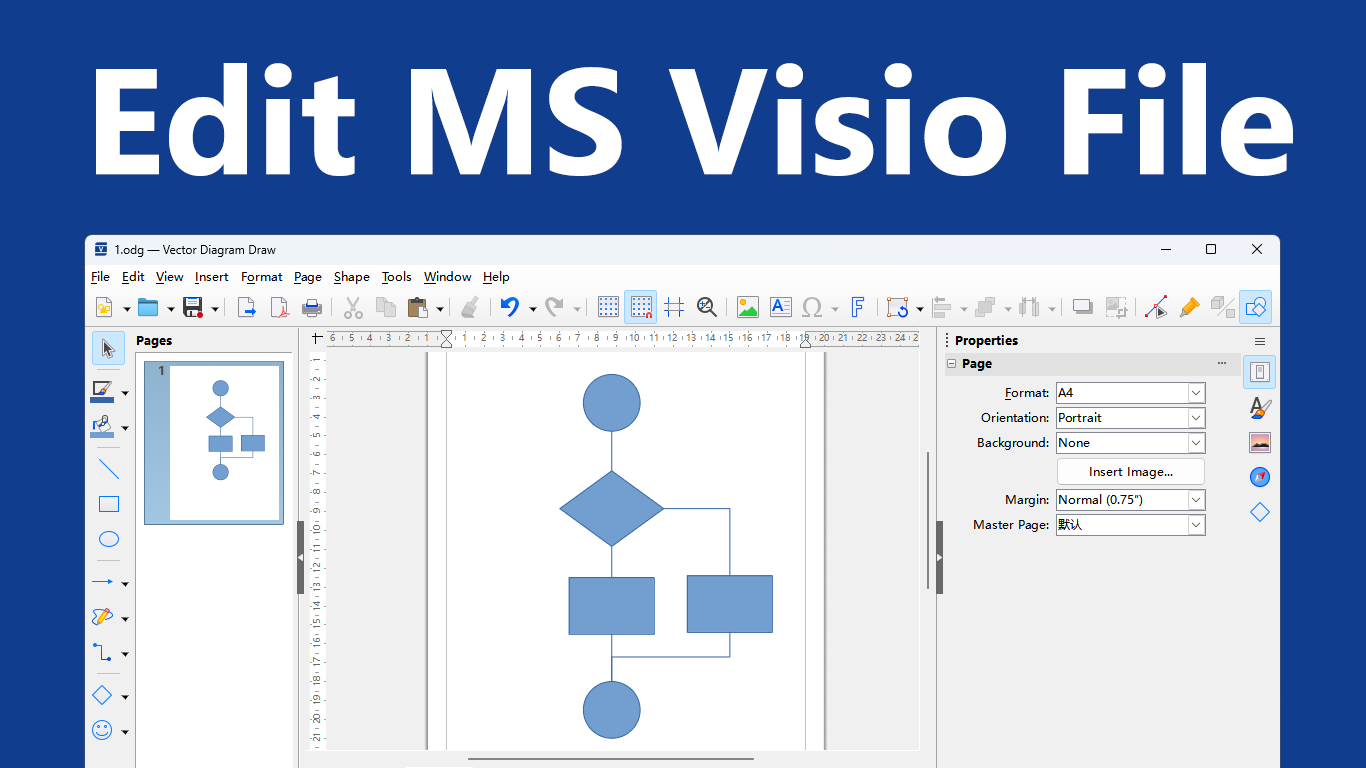The image size is (1366, 768).
Task: Click the New document icon
Action: tap(104, 308)
